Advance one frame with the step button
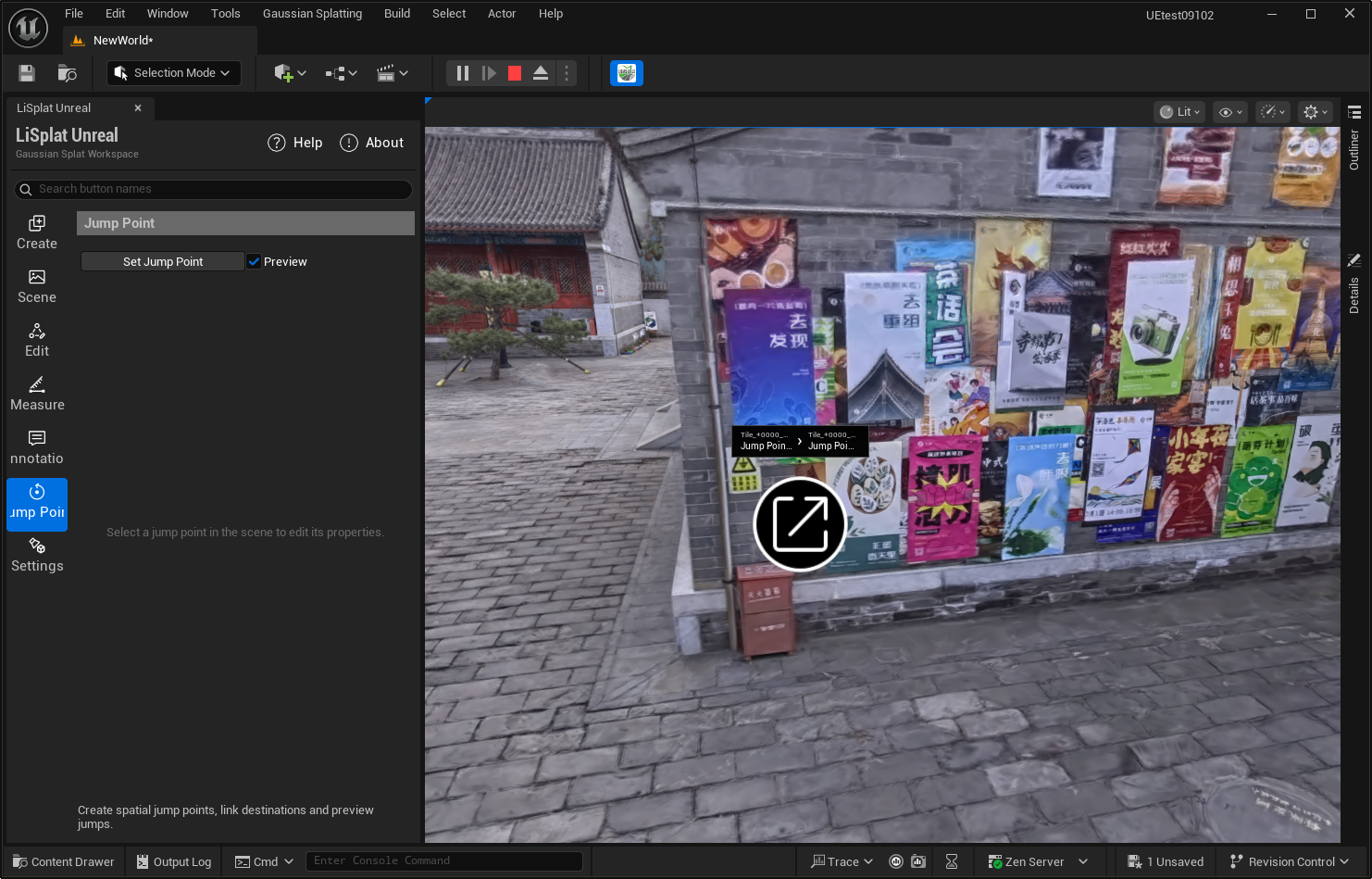The height and width of the screenshot is (879, 1372). pos(489,73)
